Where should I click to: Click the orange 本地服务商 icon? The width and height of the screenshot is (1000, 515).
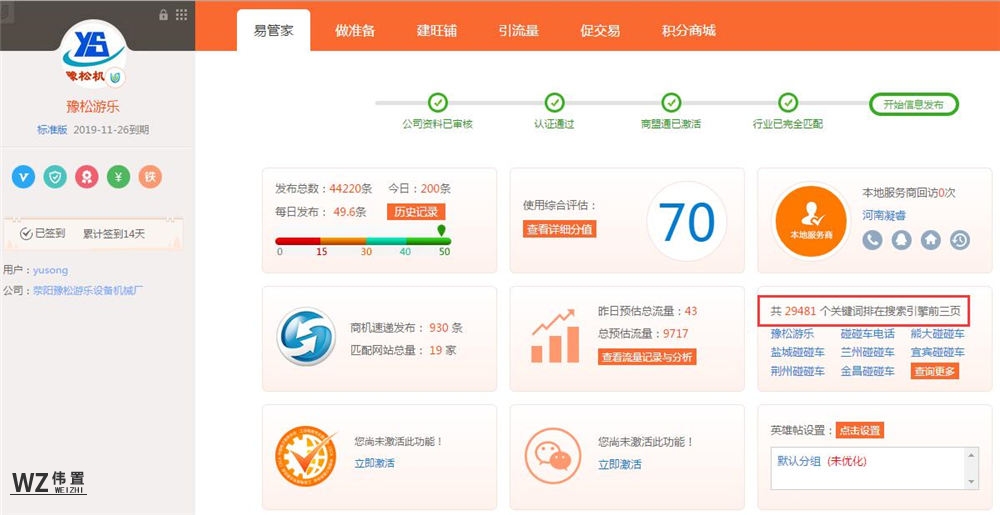(x=811, y=221)
